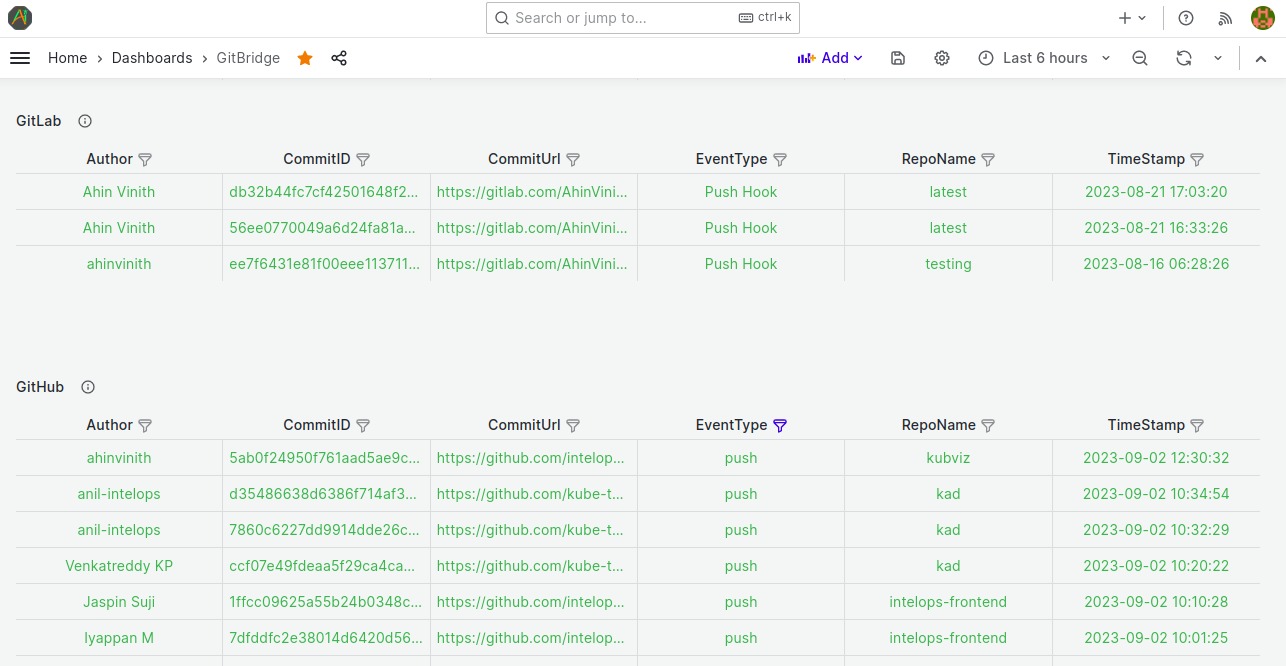This screenshot has height=666, width=1286.
Task: Click the GitLab panel title
Action: (39, 121)
